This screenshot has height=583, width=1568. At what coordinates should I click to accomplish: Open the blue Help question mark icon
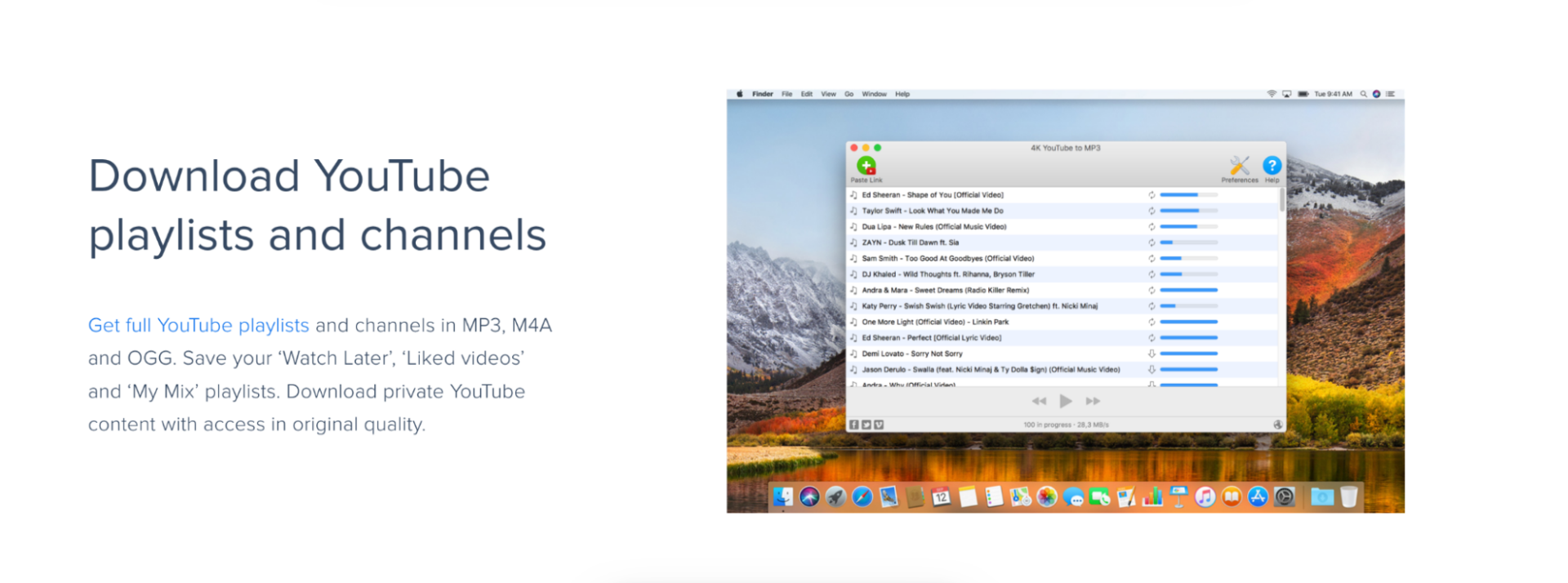(1272, 166)
